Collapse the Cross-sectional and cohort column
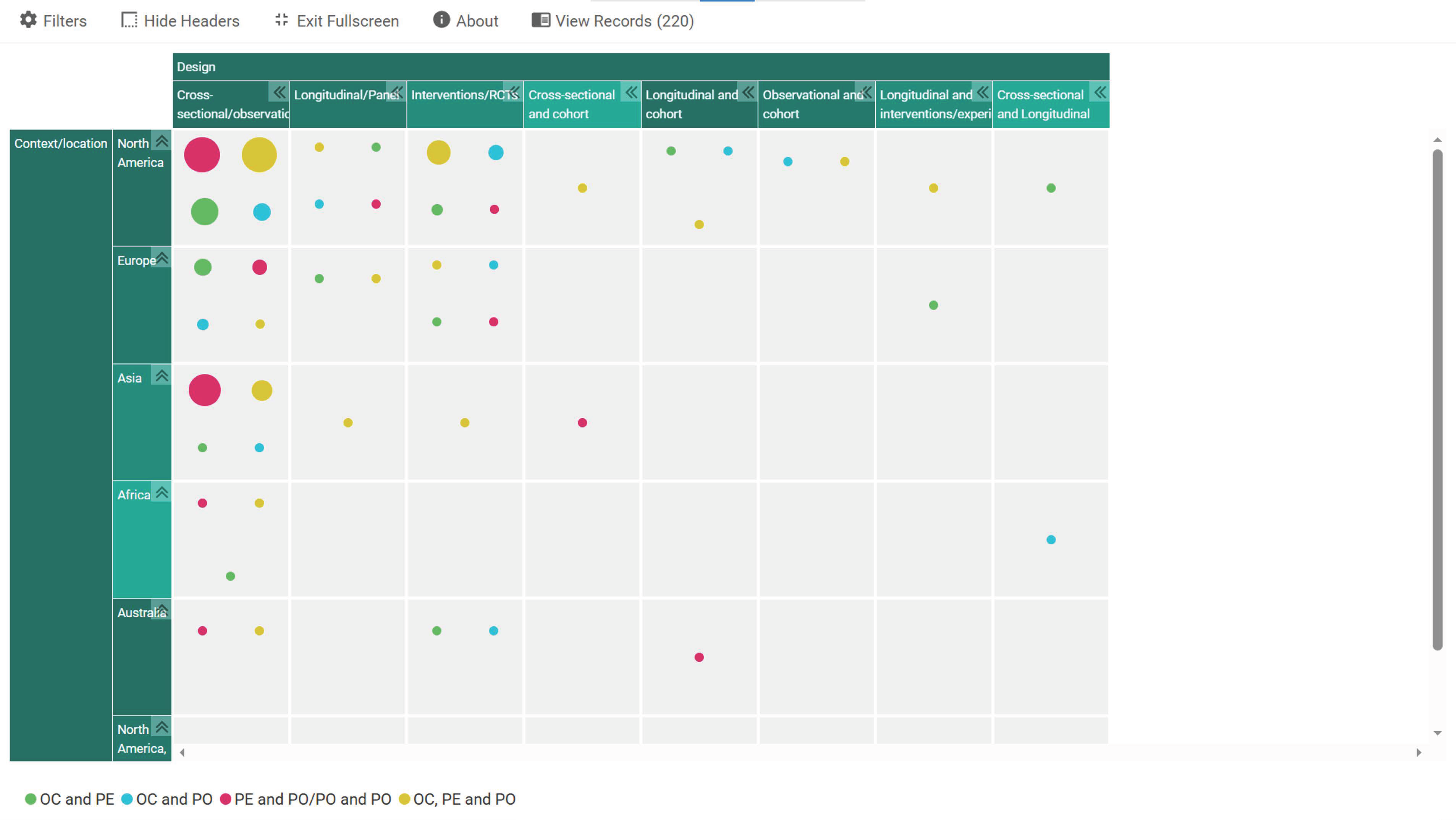Screen dimensions: 1456x820 (631, 92)
